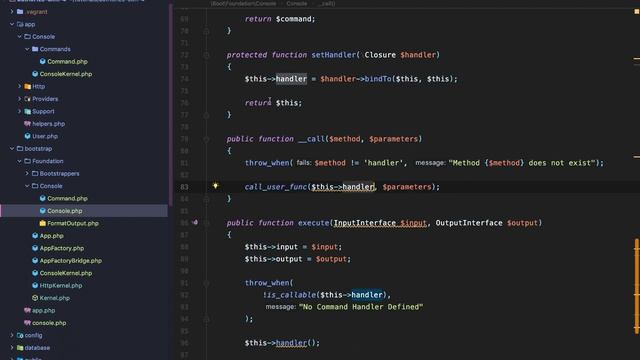
Task: Click the AppFactory.php class icon
Action: point(35,248)
